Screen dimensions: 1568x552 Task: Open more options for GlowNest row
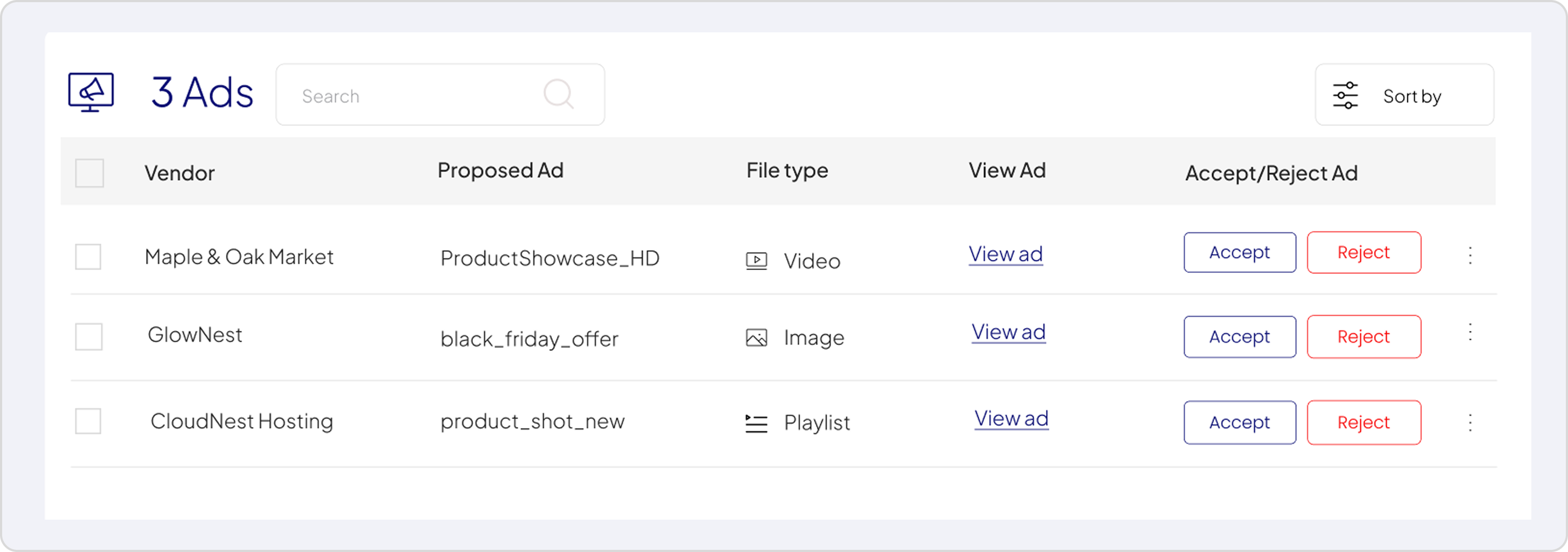pos(1470,332)
